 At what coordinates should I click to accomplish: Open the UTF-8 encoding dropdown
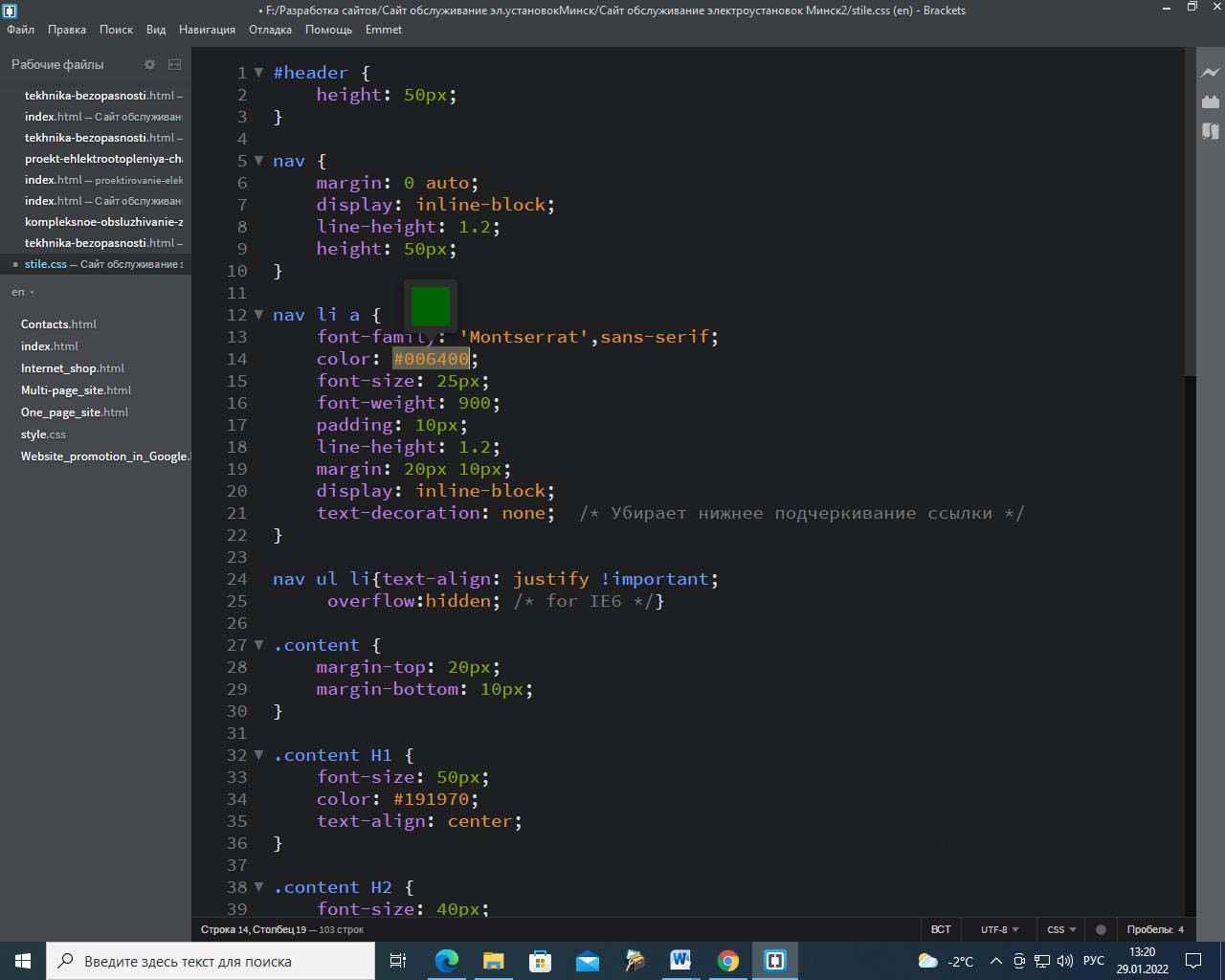999,929
